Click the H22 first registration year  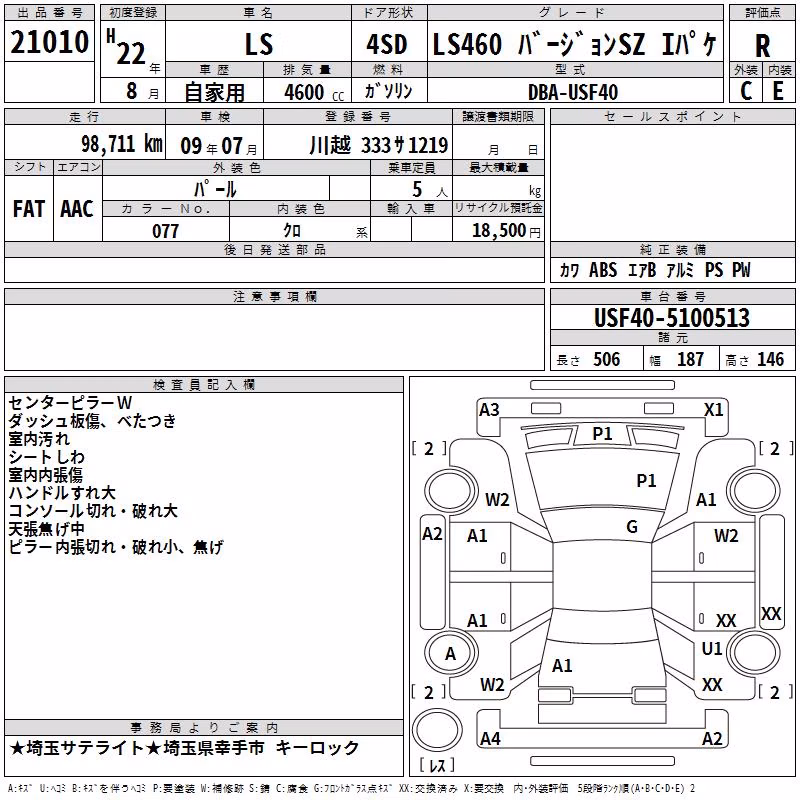pyautogui.click(x=126, y=47)
